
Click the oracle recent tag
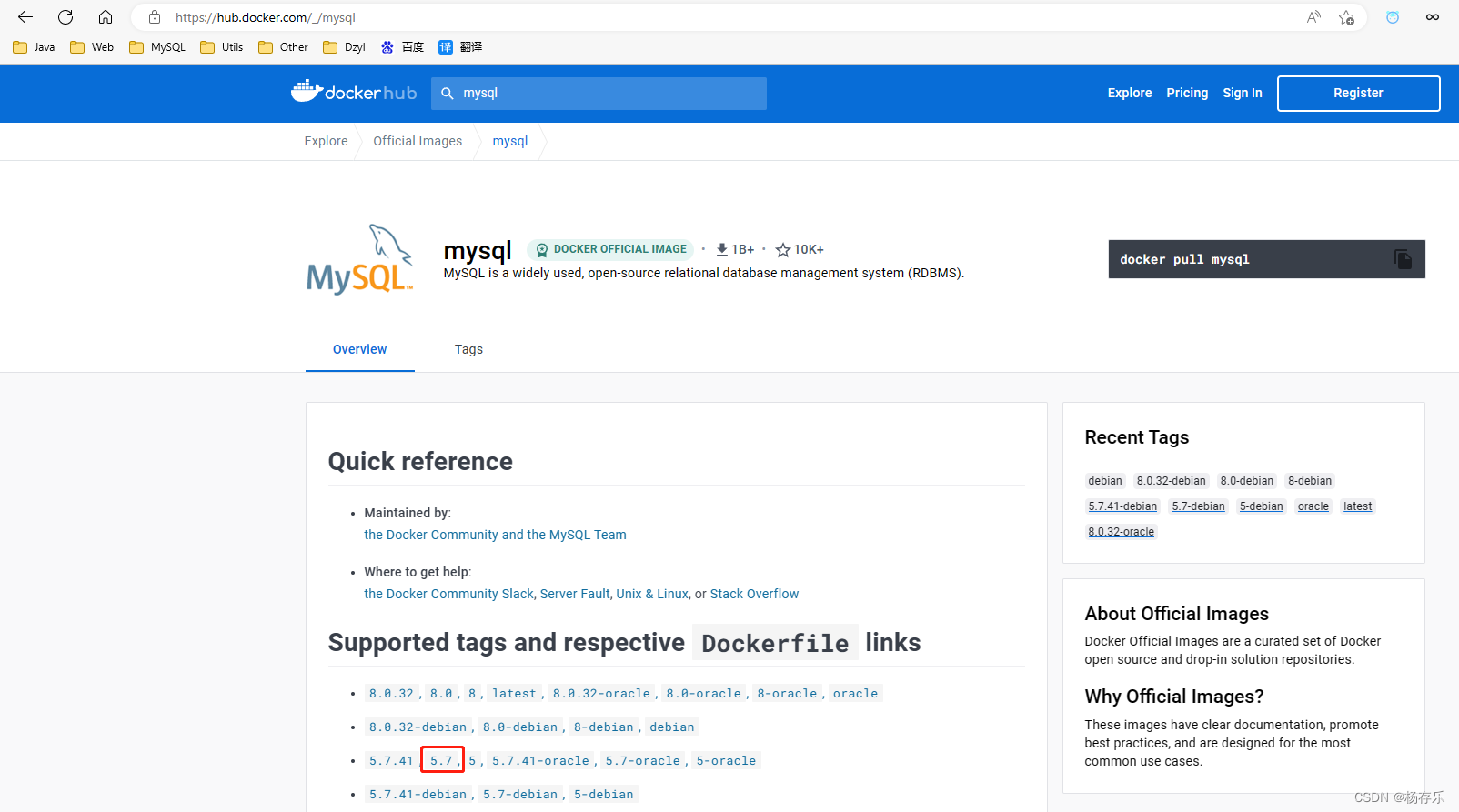pyautogui.click(x=1313, y=506)
